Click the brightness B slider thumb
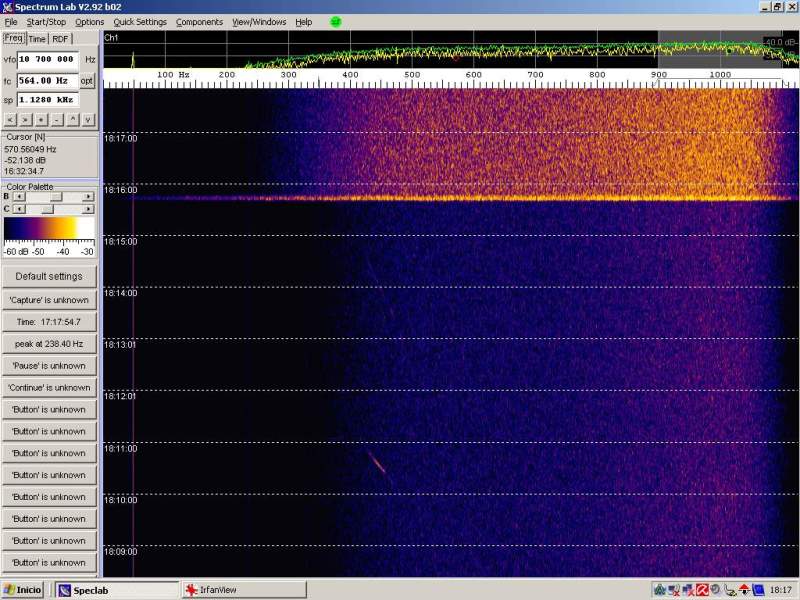The image size is (800, 600). [57, 197]
